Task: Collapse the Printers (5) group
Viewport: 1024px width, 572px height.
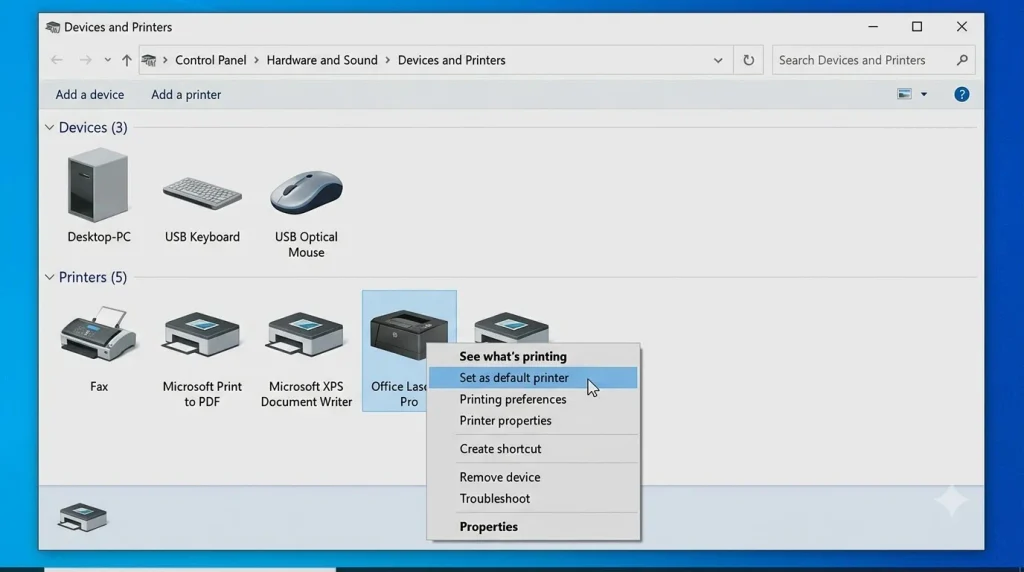Action: point(50,278)
